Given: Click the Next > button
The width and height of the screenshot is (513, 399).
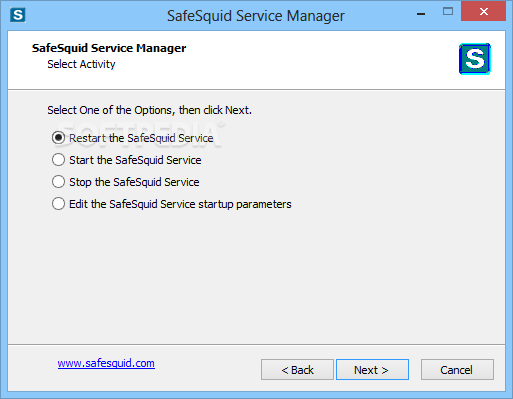Looking at the screenshot, I should (372, 370).
